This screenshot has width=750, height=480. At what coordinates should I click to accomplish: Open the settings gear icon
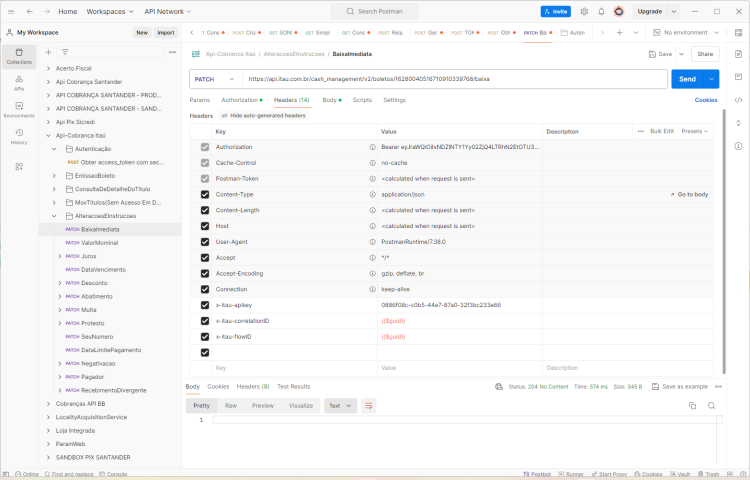click(584, 11)
